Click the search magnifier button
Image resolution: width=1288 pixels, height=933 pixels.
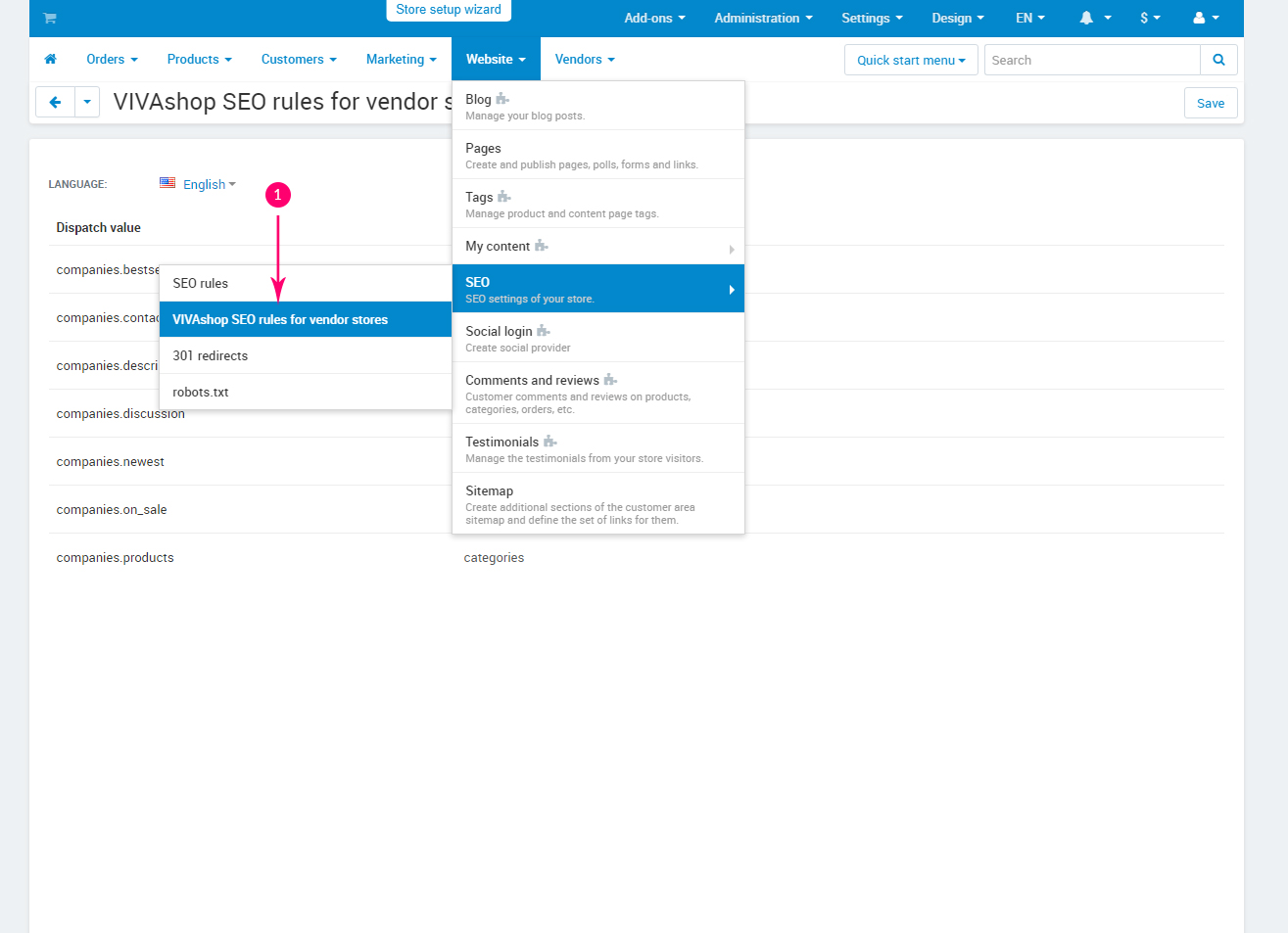coord(1218,60)
